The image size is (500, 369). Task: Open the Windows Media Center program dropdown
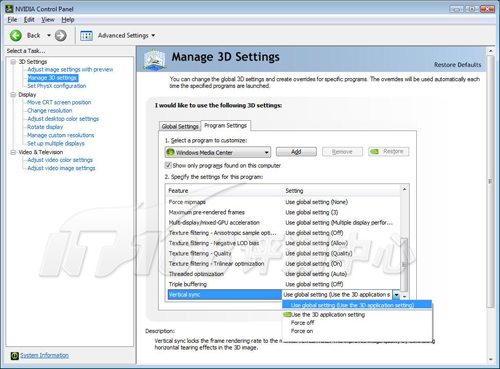218,152
